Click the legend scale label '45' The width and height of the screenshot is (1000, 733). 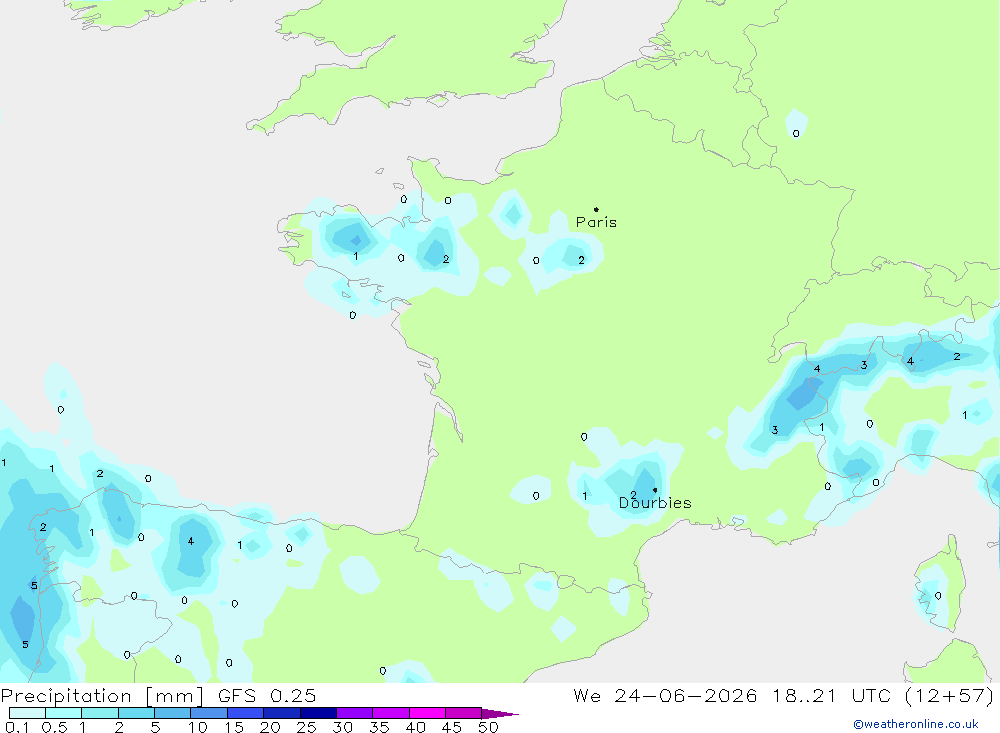452,727
